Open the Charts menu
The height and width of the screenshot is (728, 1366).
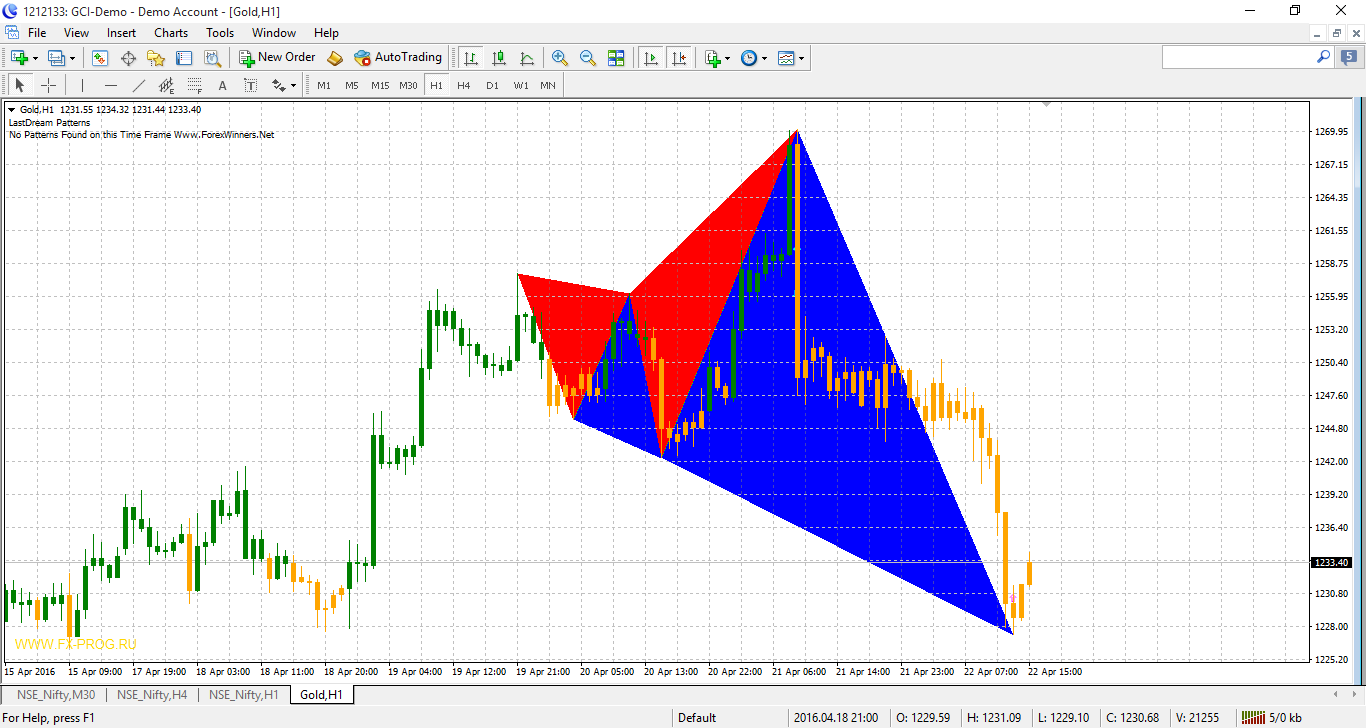point(170,32)
